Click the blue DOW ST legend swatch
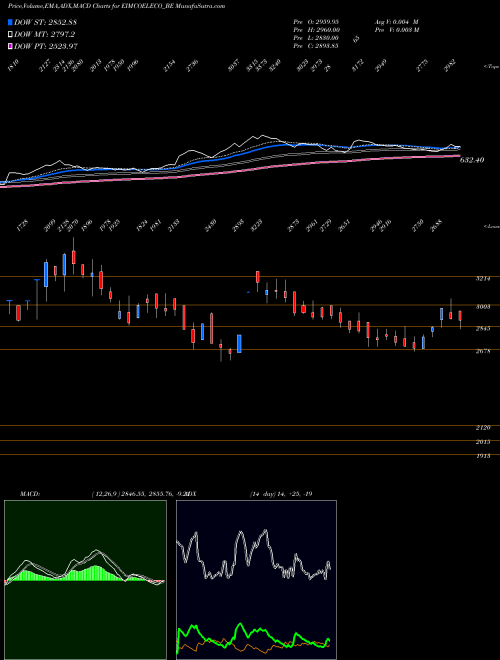The width and height of the screenshot is (500, 660). click(10, 22)
